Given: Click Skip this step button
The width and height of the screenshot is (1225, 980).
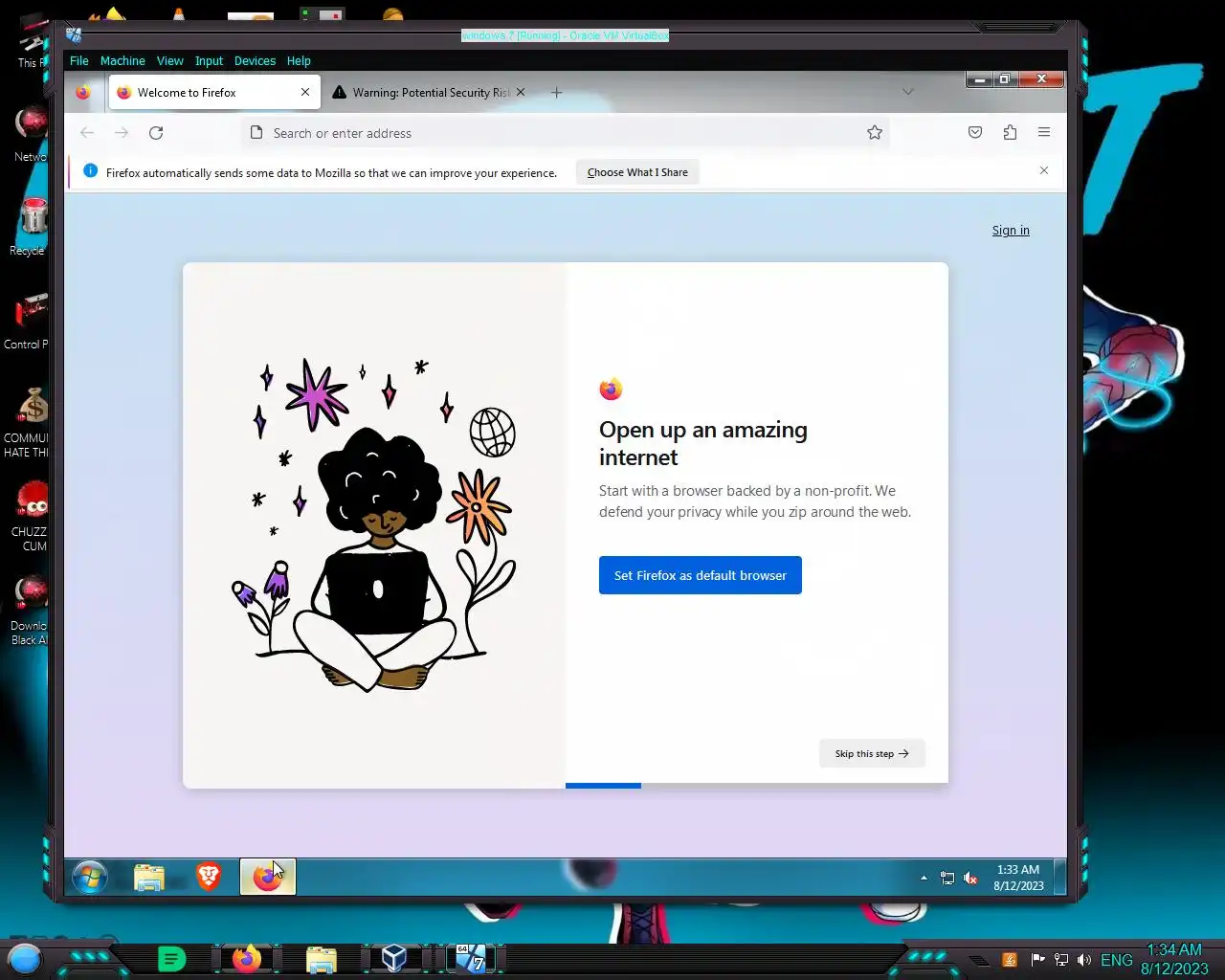Looking at the screenshot, I should pos(872,753).
